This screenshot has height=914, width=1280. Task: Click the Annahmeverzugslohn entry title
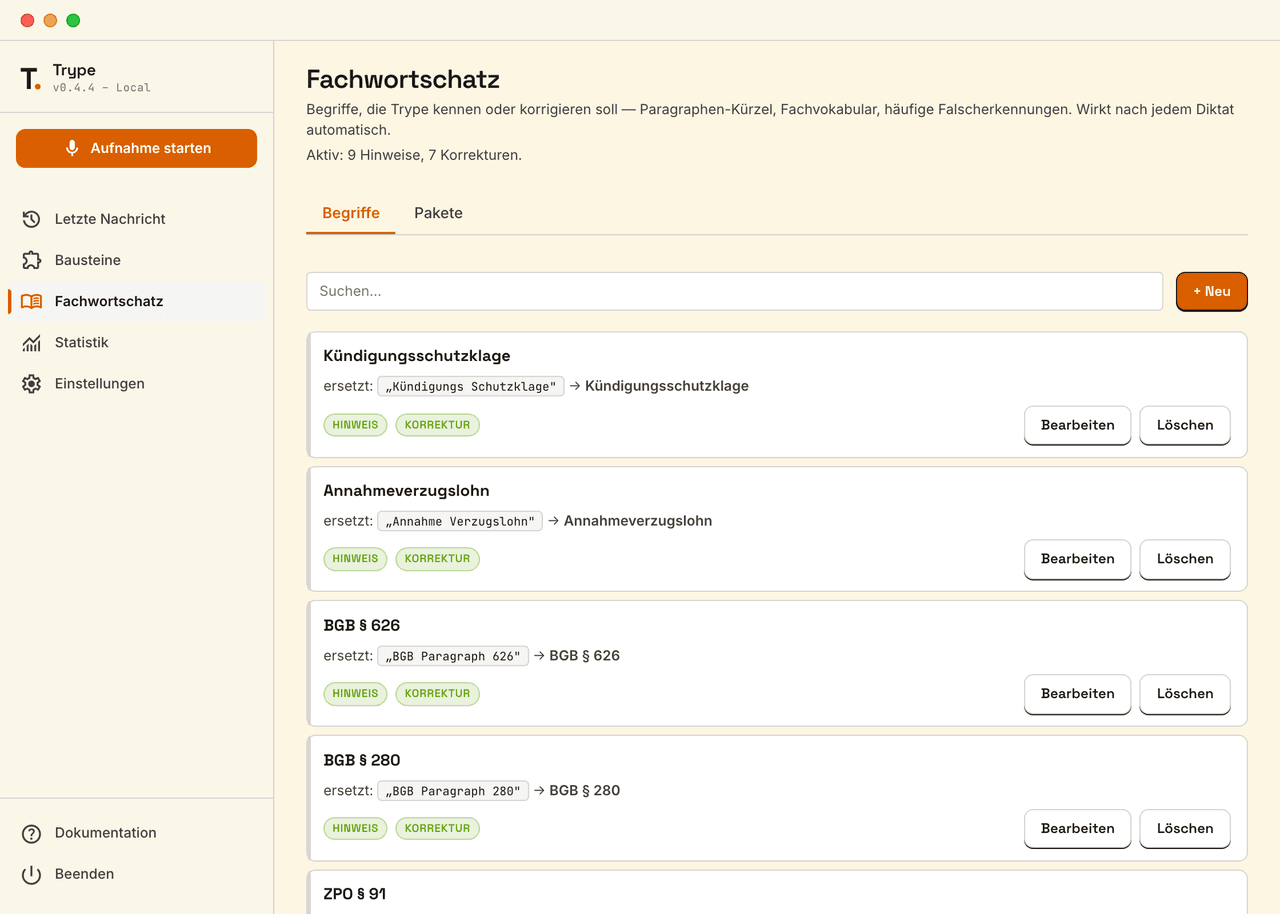406,491
